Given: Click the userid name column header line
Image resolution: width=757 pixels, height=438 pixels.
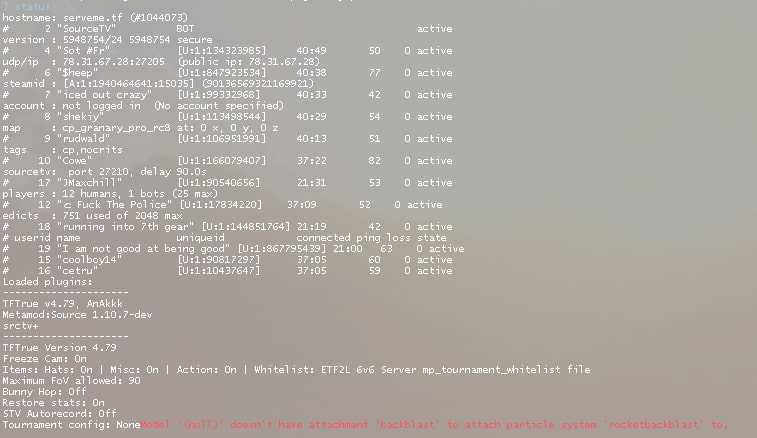Looking at the screenshot, I should 224,238.
